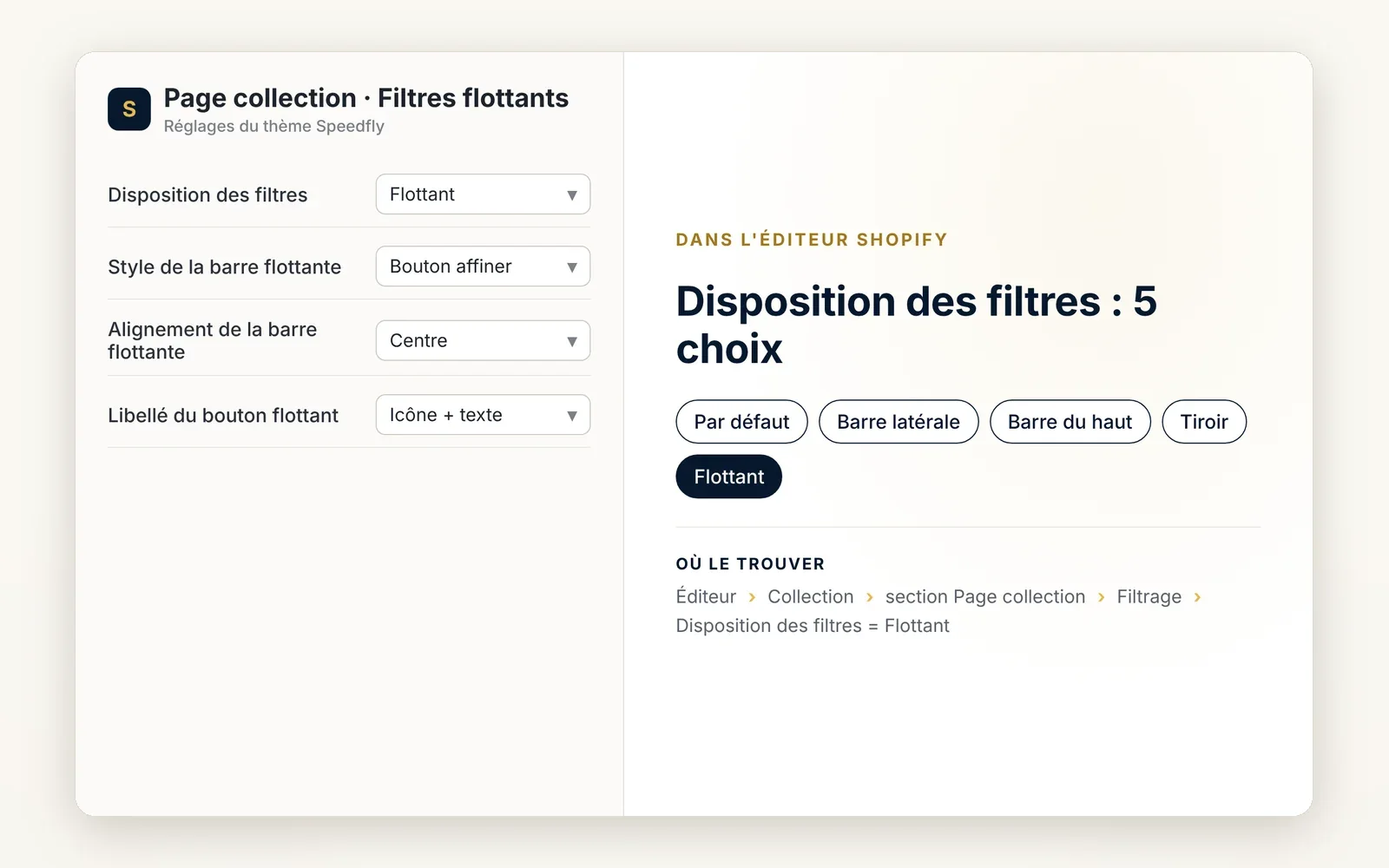The width and height of the screenshot is (1389, 868).
Task: Click the Speedfly S logo icon
Action: coord(129,108)
